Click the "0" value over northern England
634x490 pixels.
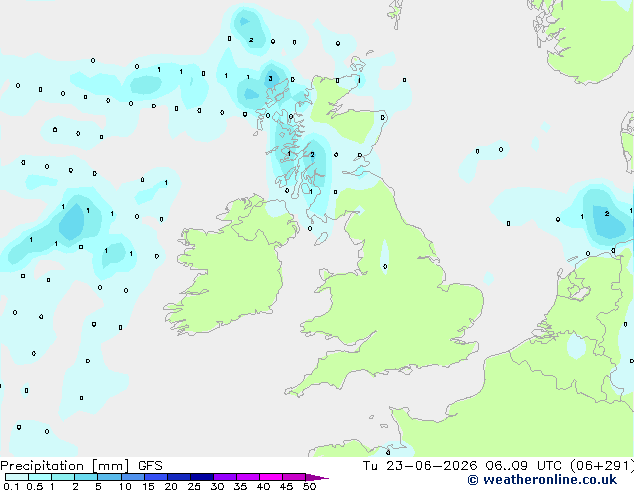point(385,266)
